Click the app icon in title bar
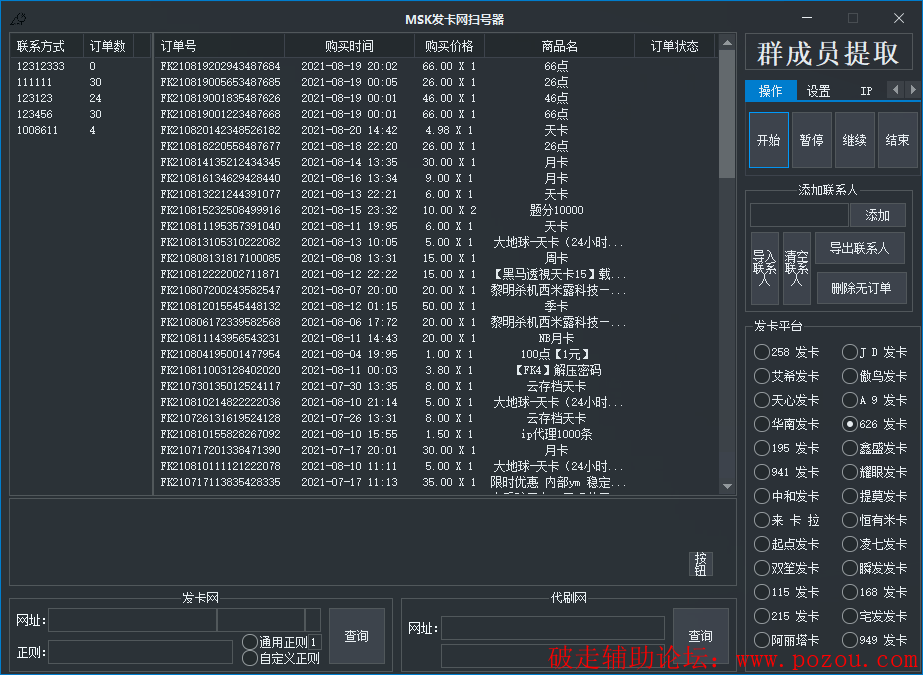The height and width of the screenshot is (675, 923). click(x=18, y=19)
